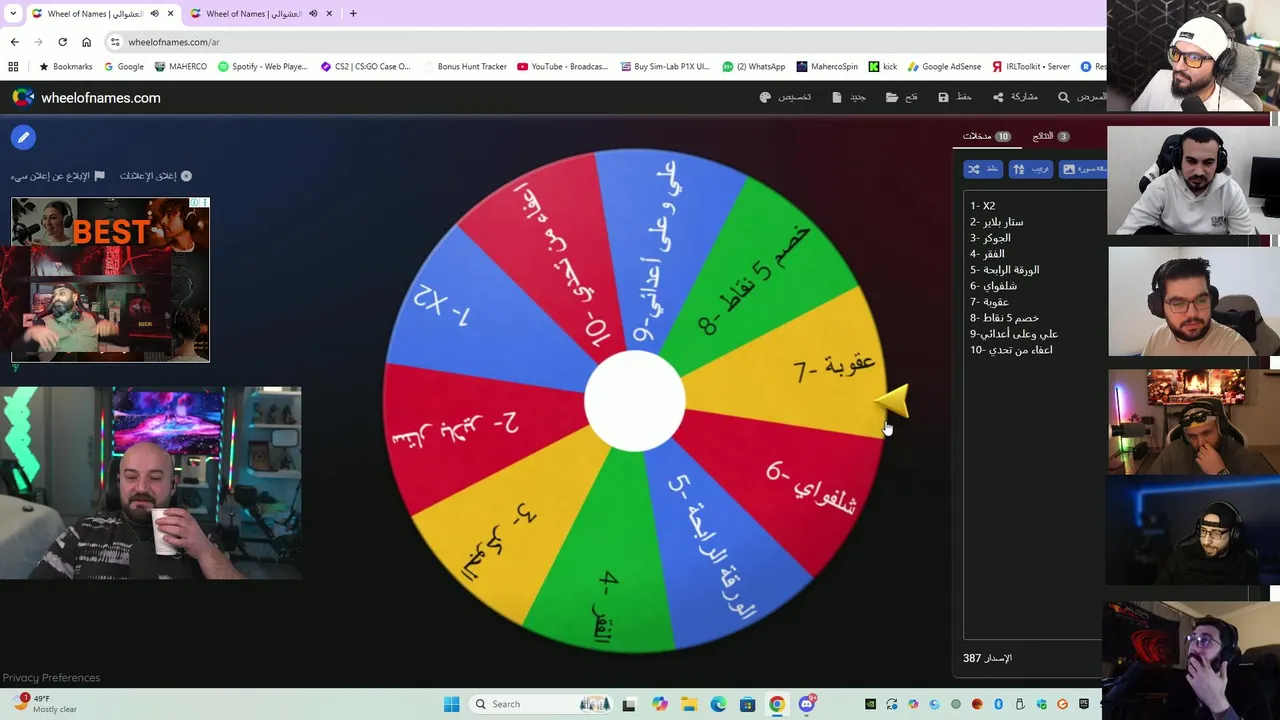Report a bad ad flag link
The width and height of the screenshot is (1280, 720).
tap(58, 176)
